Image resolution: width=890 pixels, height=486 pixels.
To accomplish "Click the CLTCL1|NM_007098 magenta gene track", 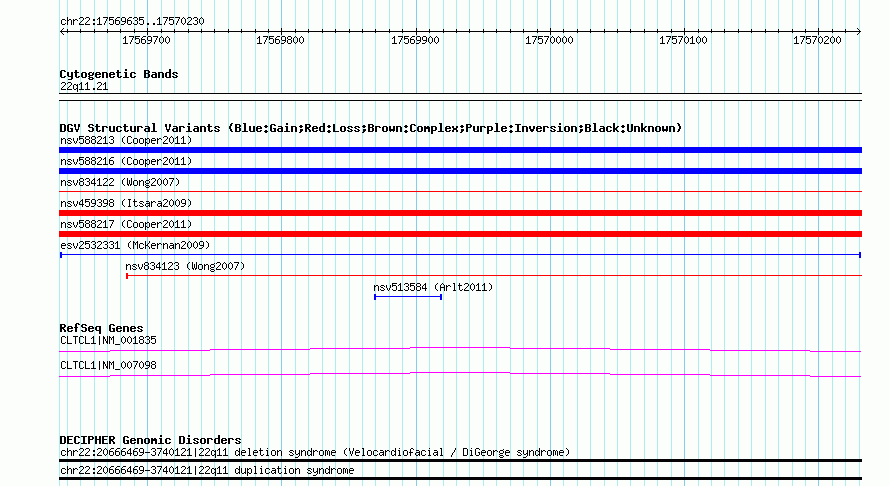I will click(460, 374).
